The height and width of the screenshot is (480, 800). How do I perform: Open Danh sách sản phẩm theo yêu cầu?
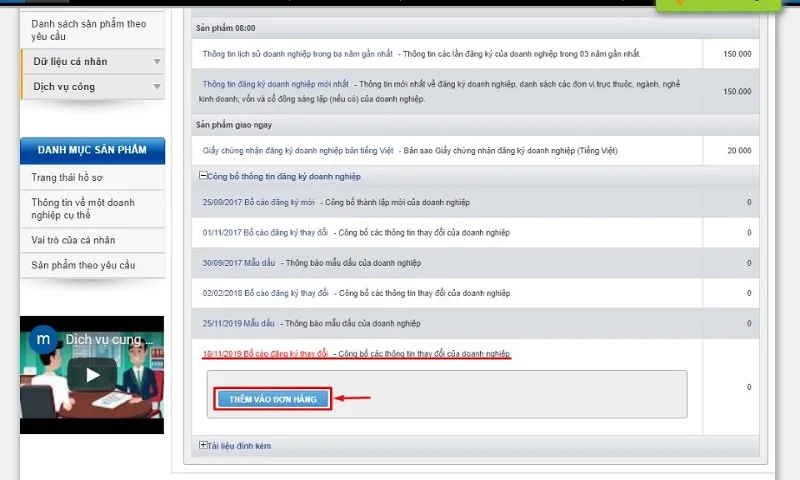click(88, 30)
